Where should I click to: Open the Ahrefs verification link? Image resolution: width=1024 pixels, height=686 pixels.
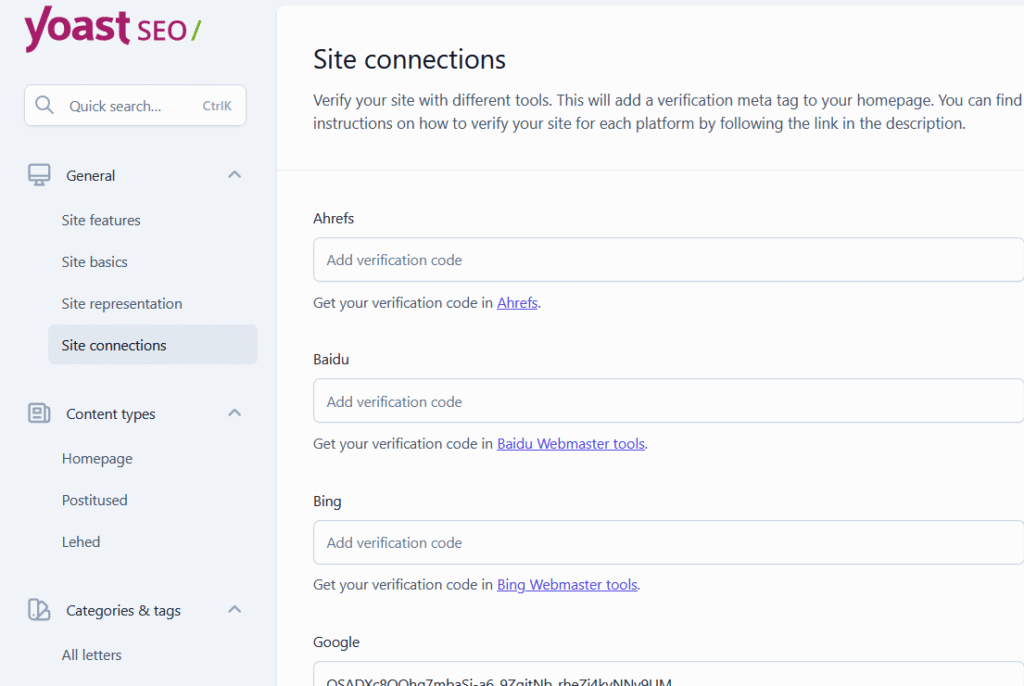click(x=517, y=303)
